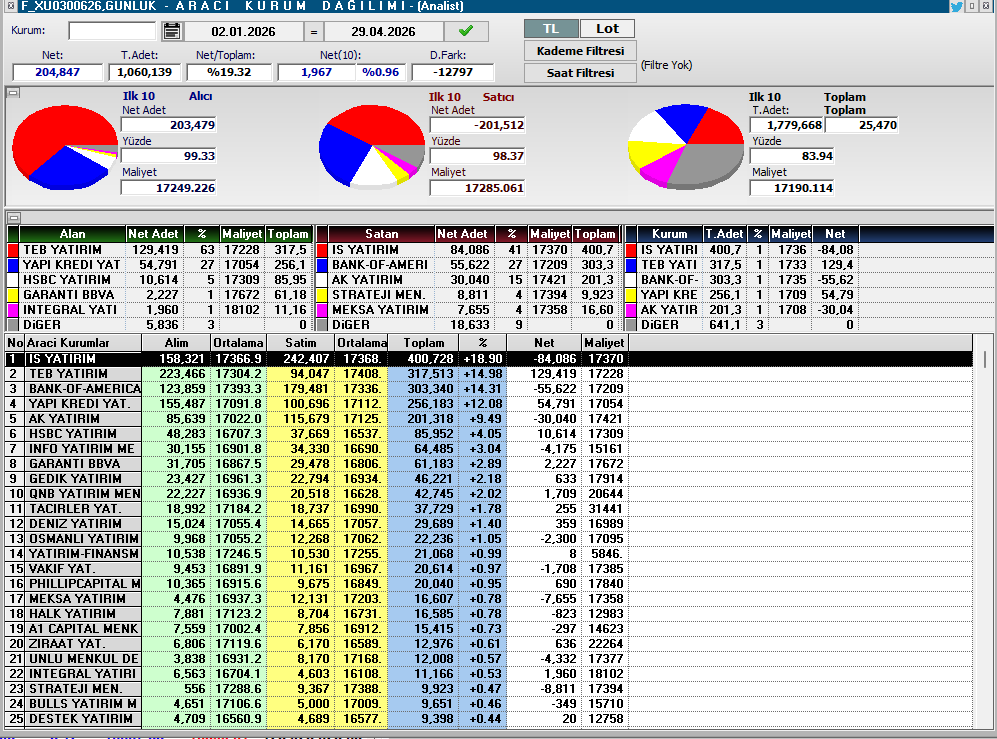Sort by the Kurum column header
This screenshot has height=739, width=997.
tap(670, 234)
